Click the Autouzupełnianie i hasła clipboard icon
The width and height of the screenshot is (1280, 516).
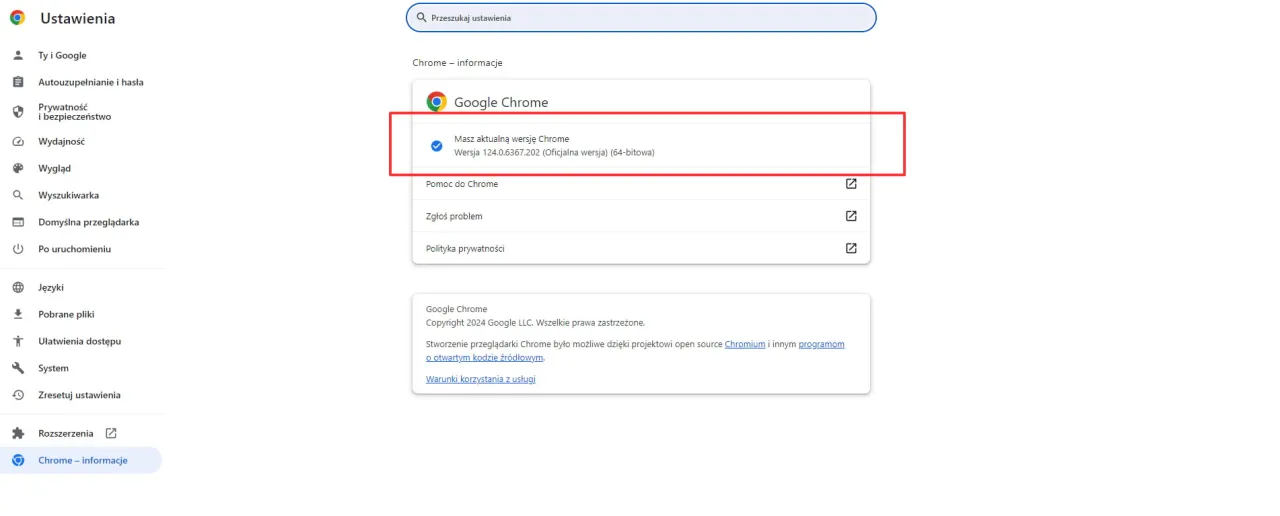pyautogui.click(x=18, y=82)
